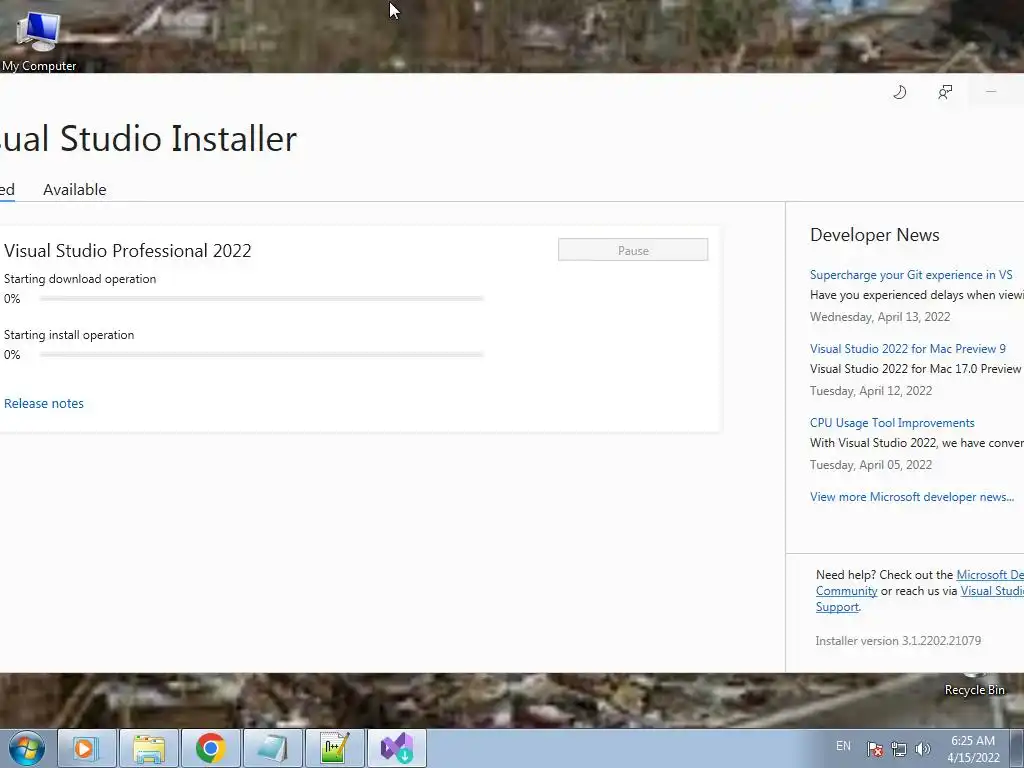This screenshot has height=768, width=1024.
Task: Click the Show Desktop button
Action: [1017, 748]
